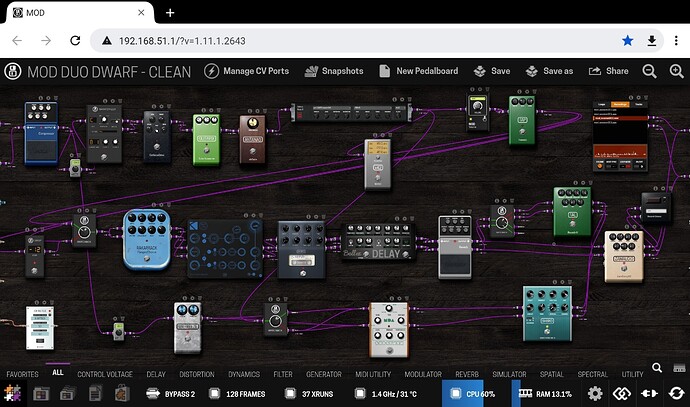Image resolution: width=690 pixels, height=407 pixels.
Task: Open the DELAY plugin category
Action: [156, 374]
